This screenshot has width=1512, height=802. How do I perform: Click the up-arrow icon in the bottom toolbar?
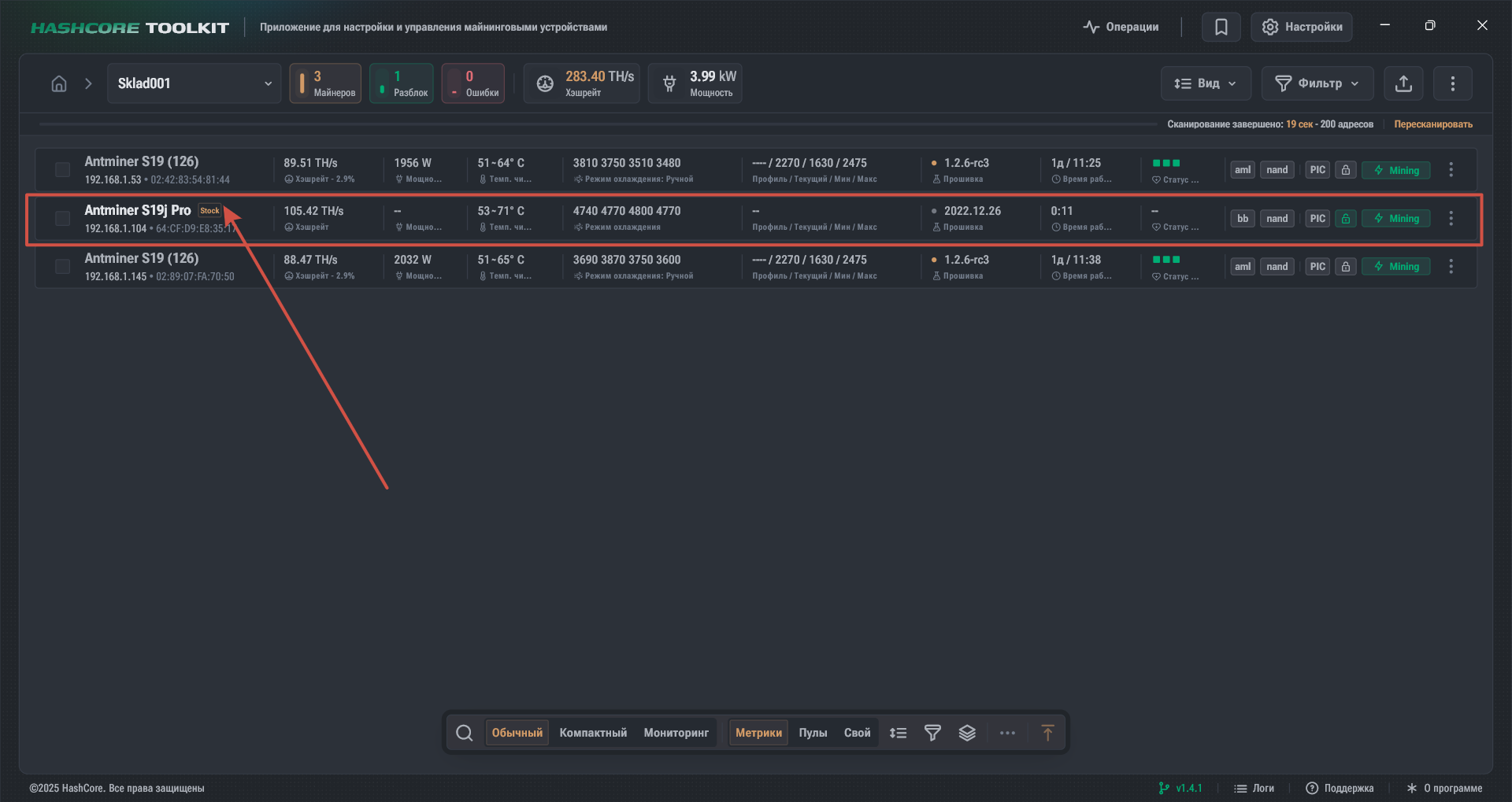click(x=1047, y=733)
